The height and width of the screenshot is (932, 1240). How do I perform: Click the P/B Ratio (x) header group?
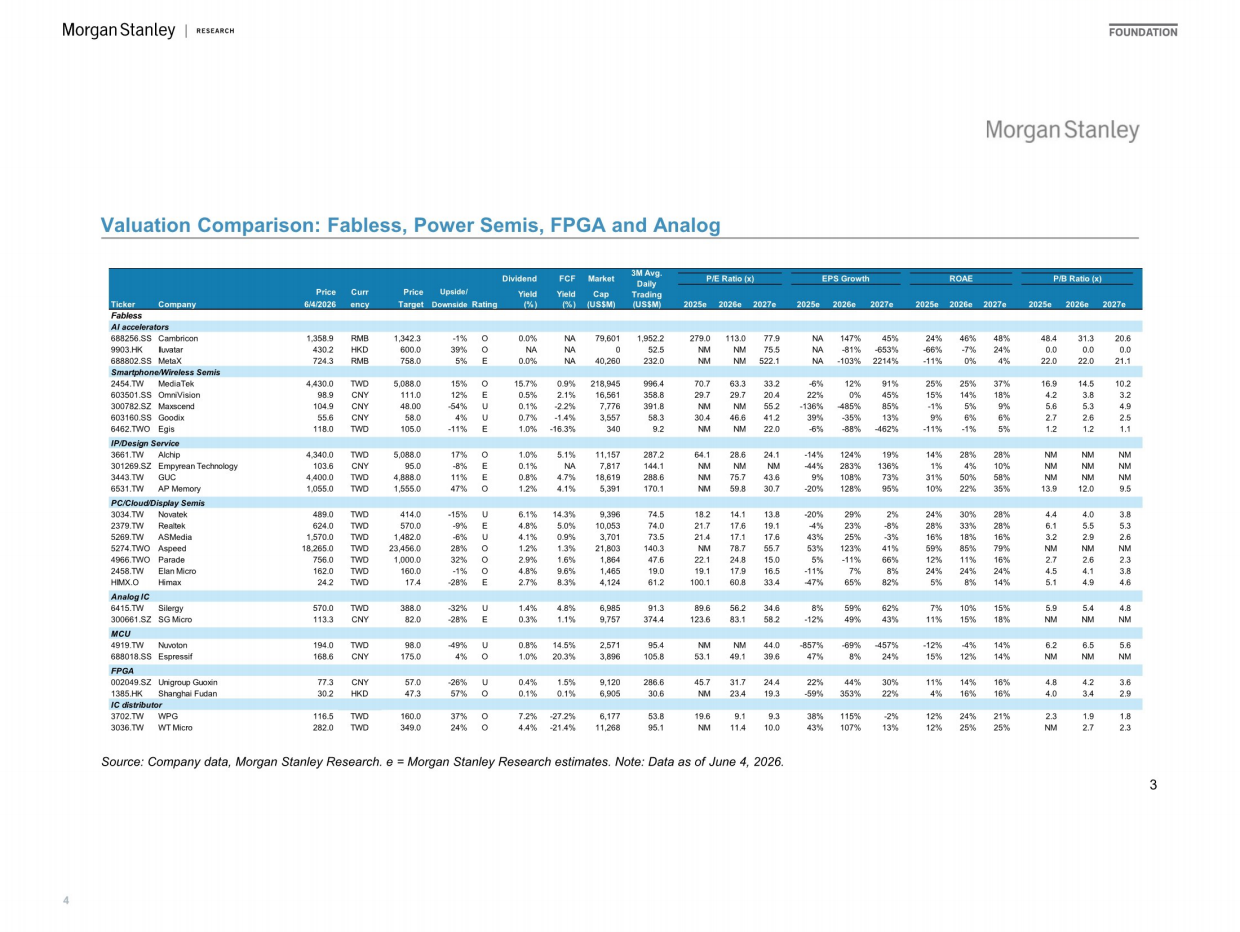click(x=1077, y=278)
